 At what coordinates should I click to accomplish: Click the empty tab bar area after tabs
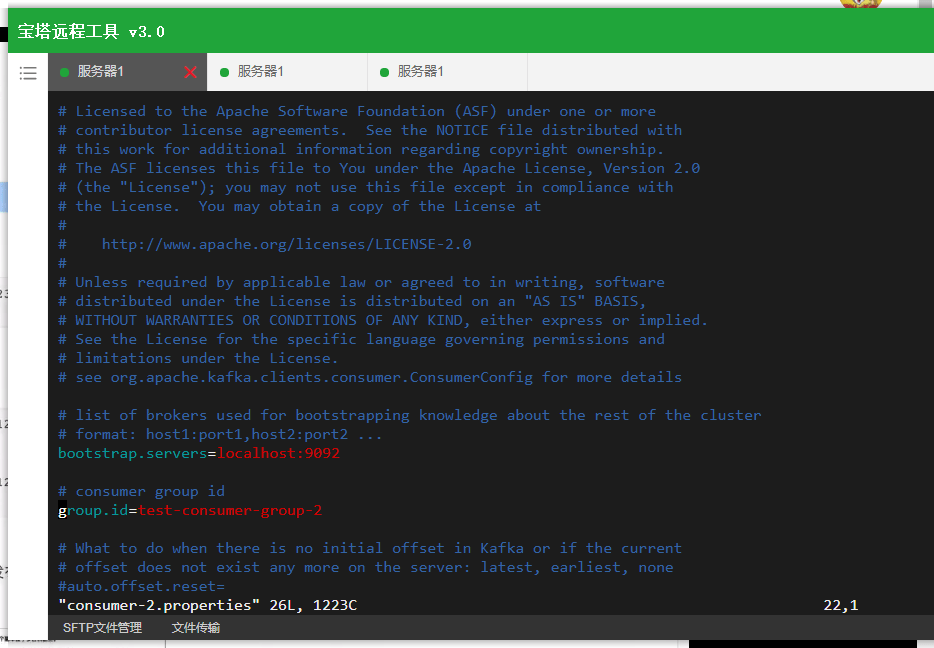pos(730,72)
